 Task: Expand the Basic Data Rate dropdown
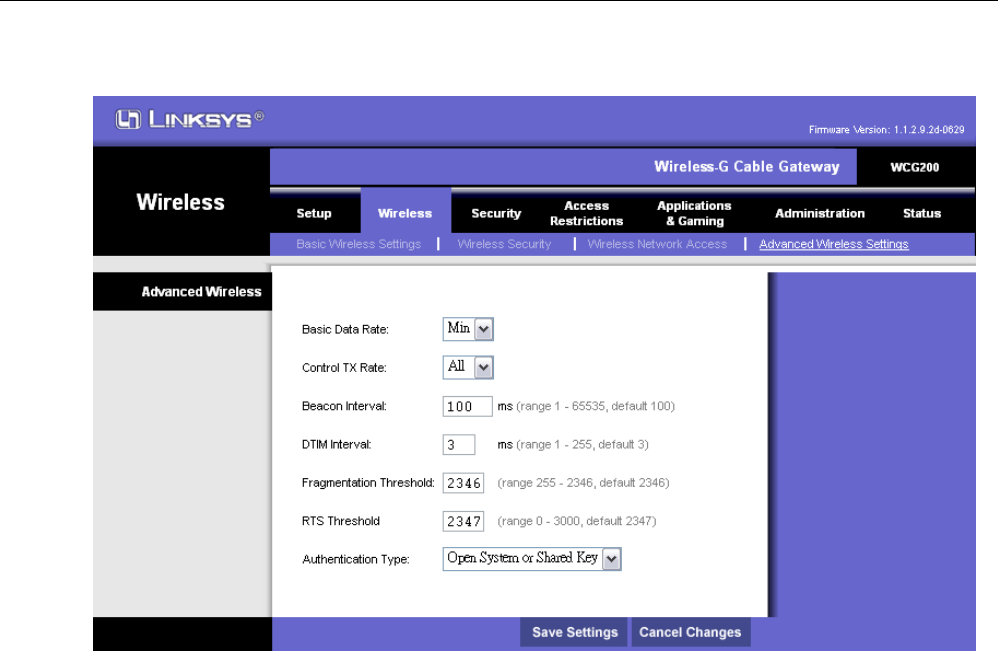click(468, 329)
